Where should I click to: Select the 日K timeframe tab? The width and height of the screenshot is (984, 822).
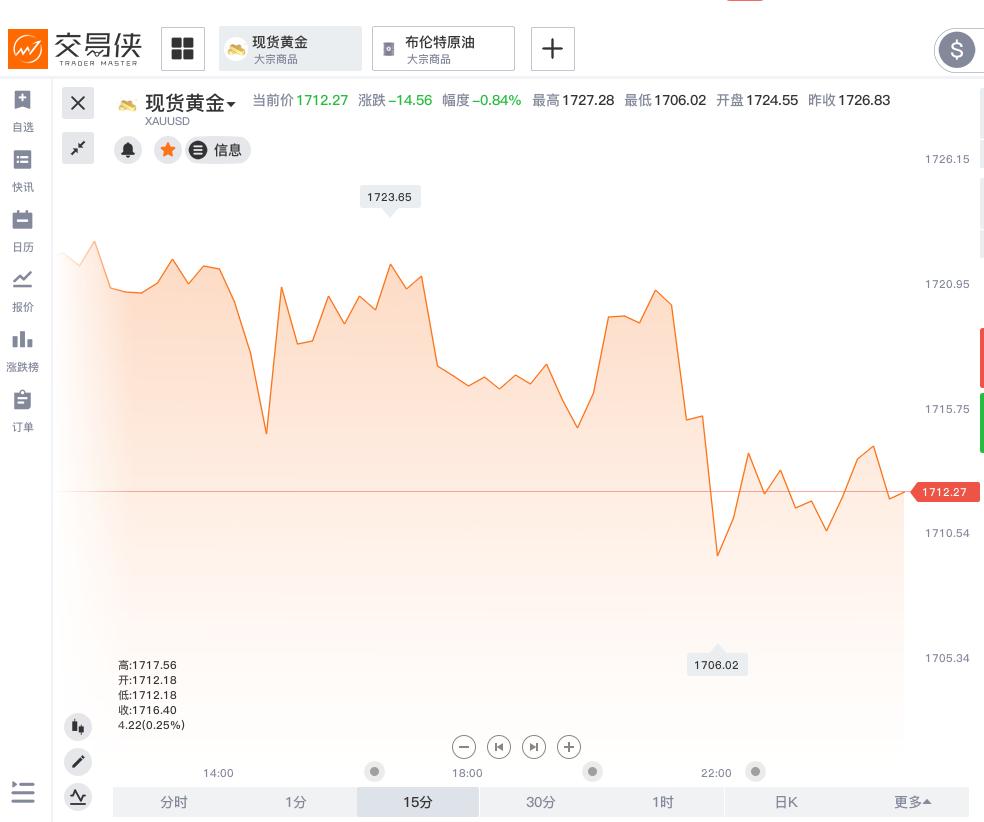pos(786,802)
